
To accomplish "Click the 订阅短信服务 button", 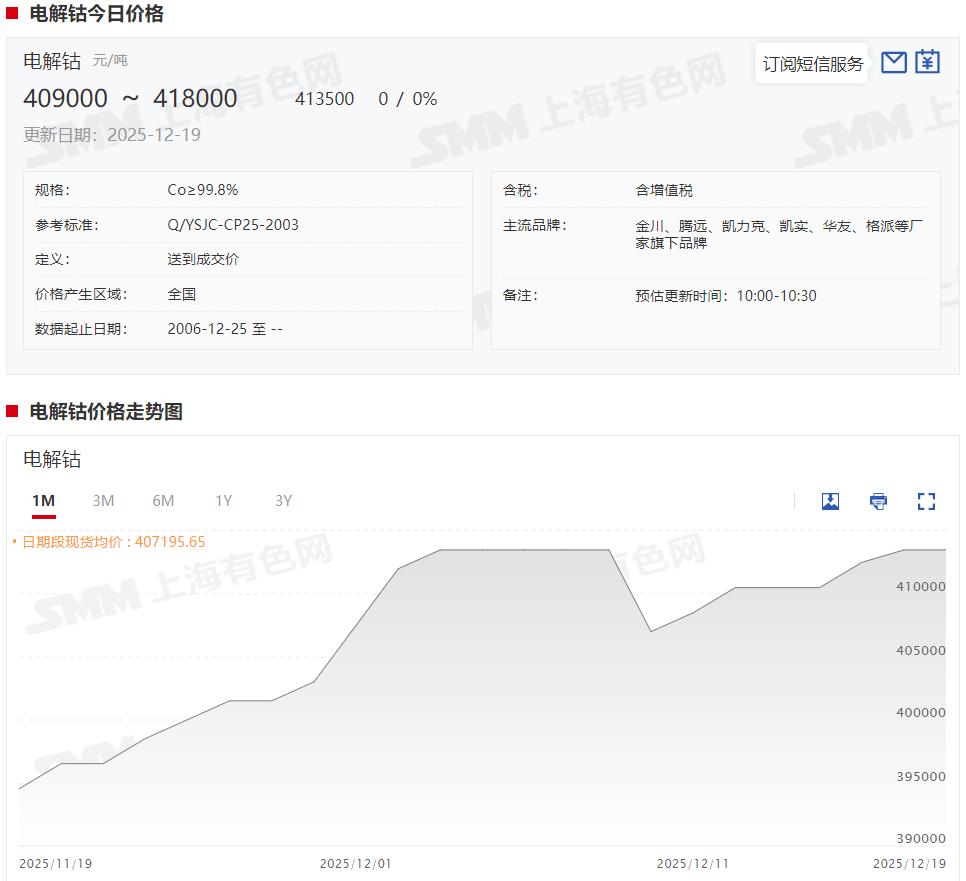I will 812,64.
